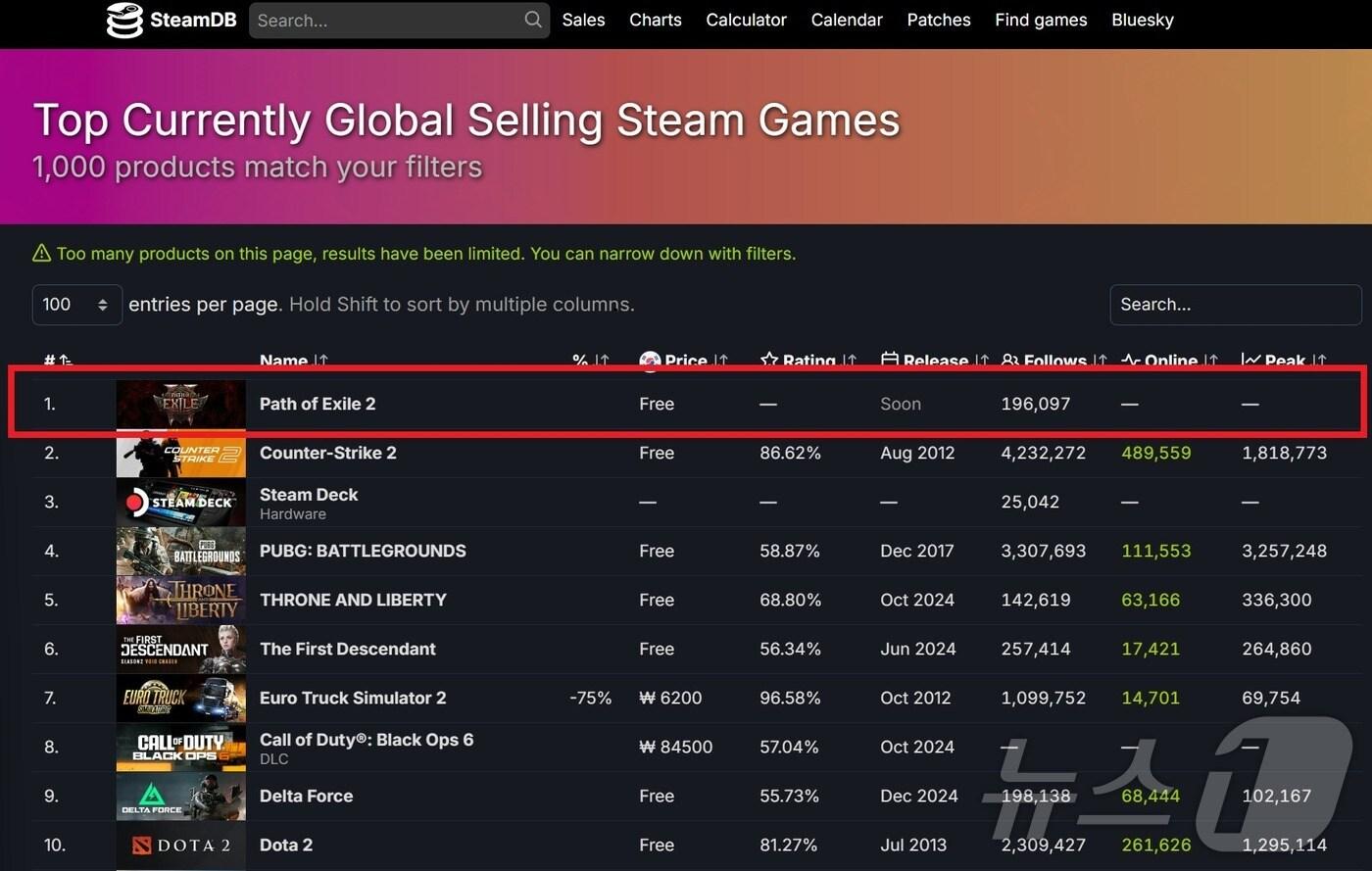Screen dimensions: 1372x871
Task: Open the Path of Exile 2 thumbnail
Action: [180, 404]
